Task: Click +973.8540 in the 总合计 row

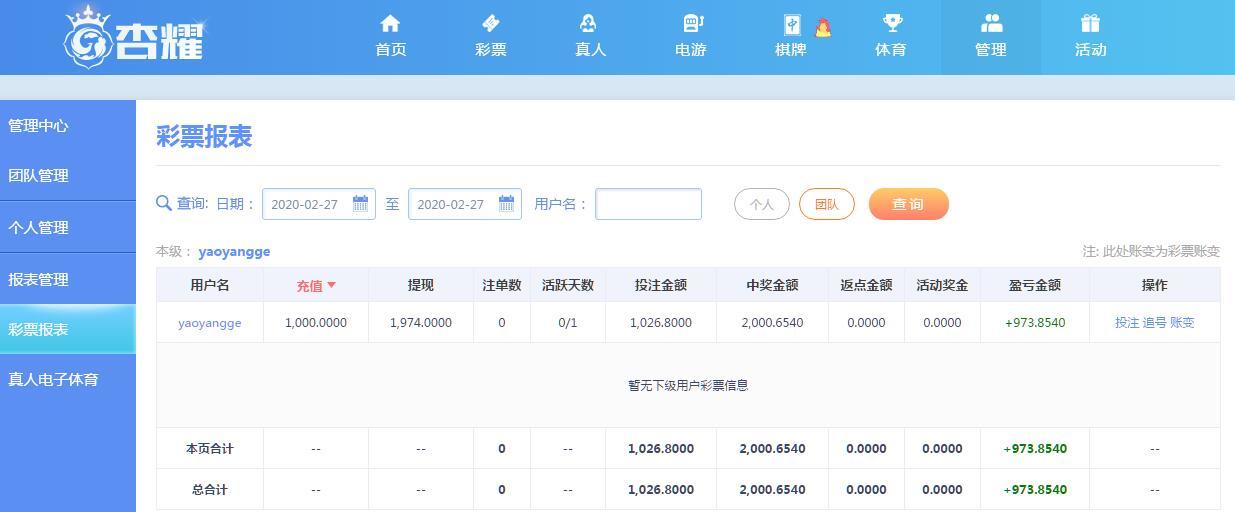Action: tap(1035, 489)
